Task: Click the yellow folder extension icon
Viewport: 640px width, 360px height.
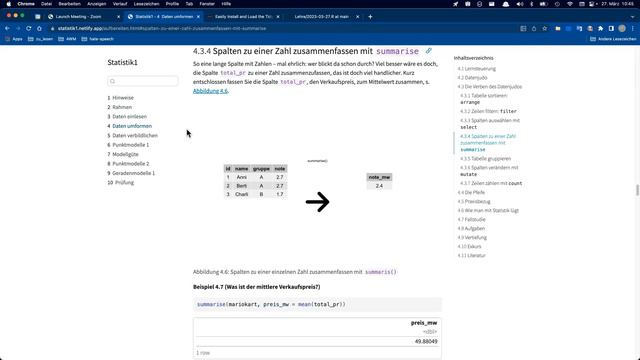Action: [558, 29]
